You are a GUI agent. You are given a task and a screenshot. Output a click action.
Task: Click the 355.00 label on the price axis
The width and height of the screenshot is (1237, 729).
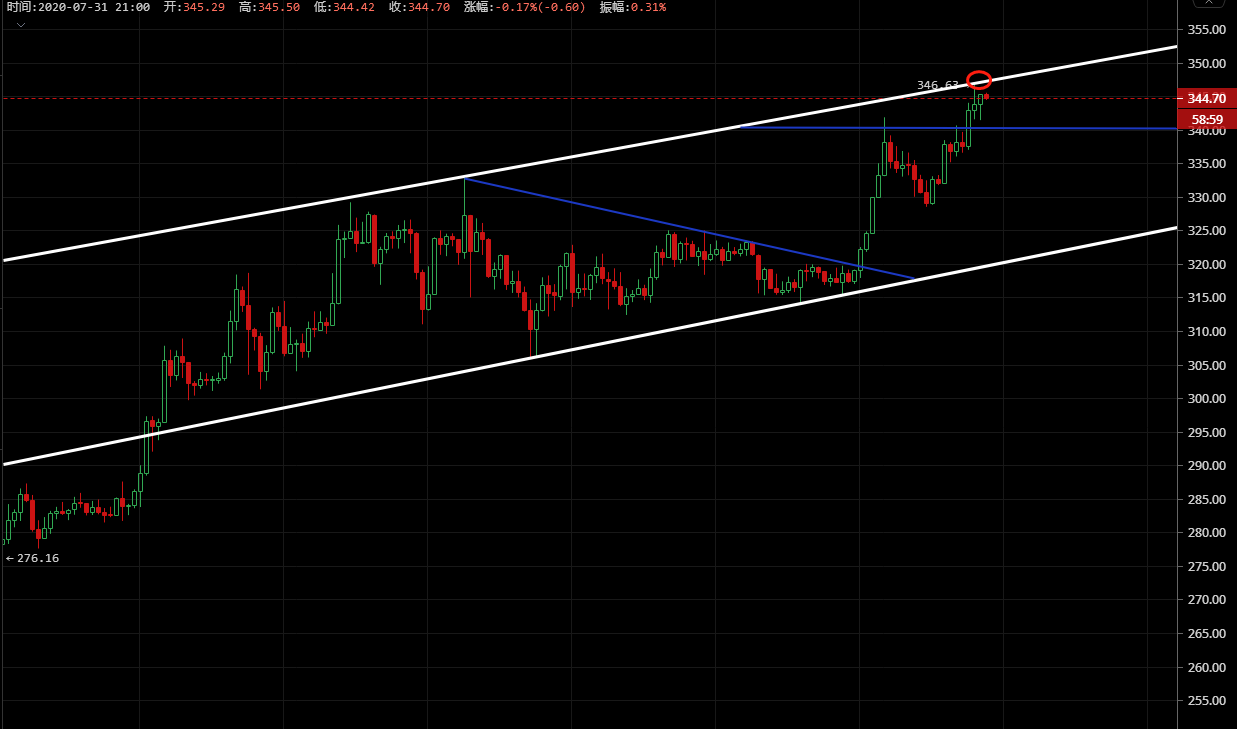1206,30
